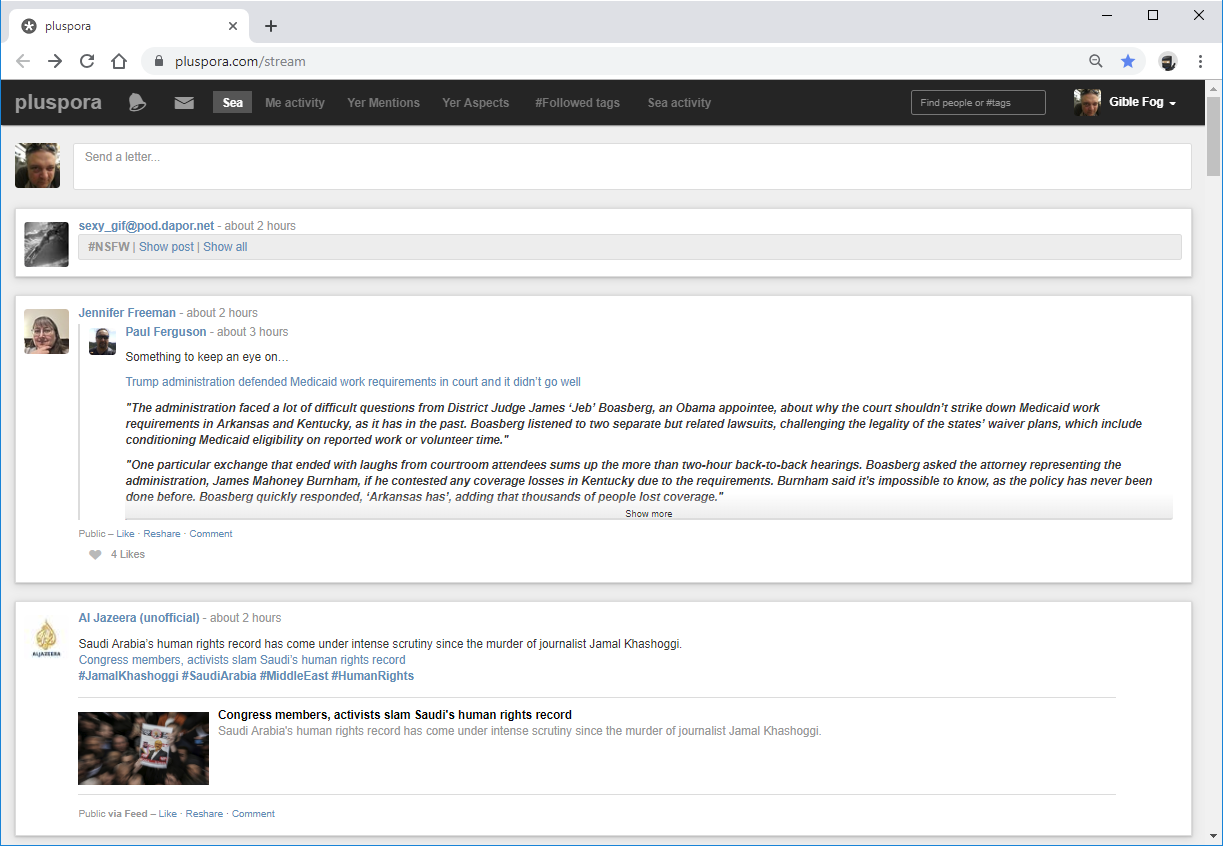Open Yer Mentions tab
This screenshot has width=1223, height=846.
(x=383, y=102)
